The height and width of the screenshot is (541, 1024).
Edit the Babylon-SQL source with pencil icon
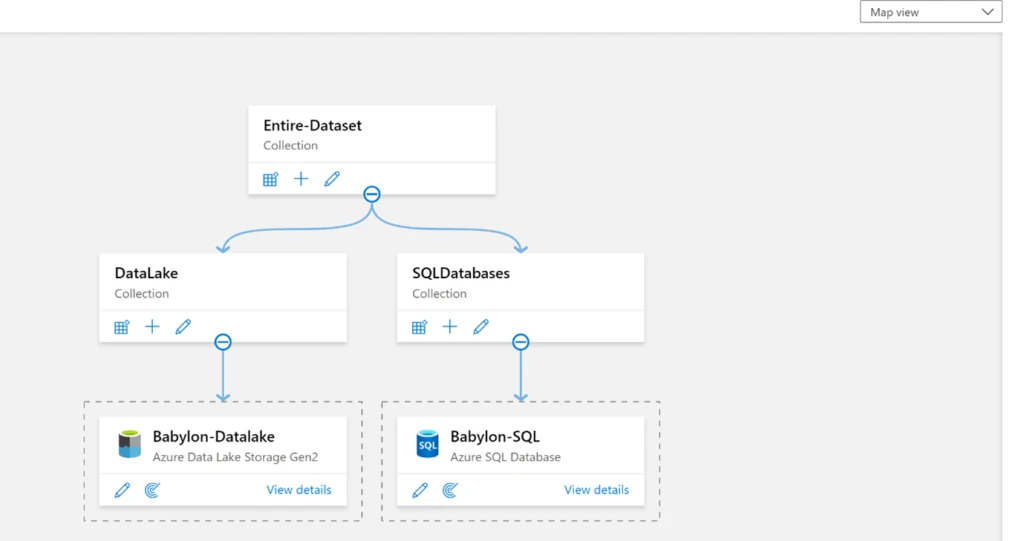click(420, 490)
